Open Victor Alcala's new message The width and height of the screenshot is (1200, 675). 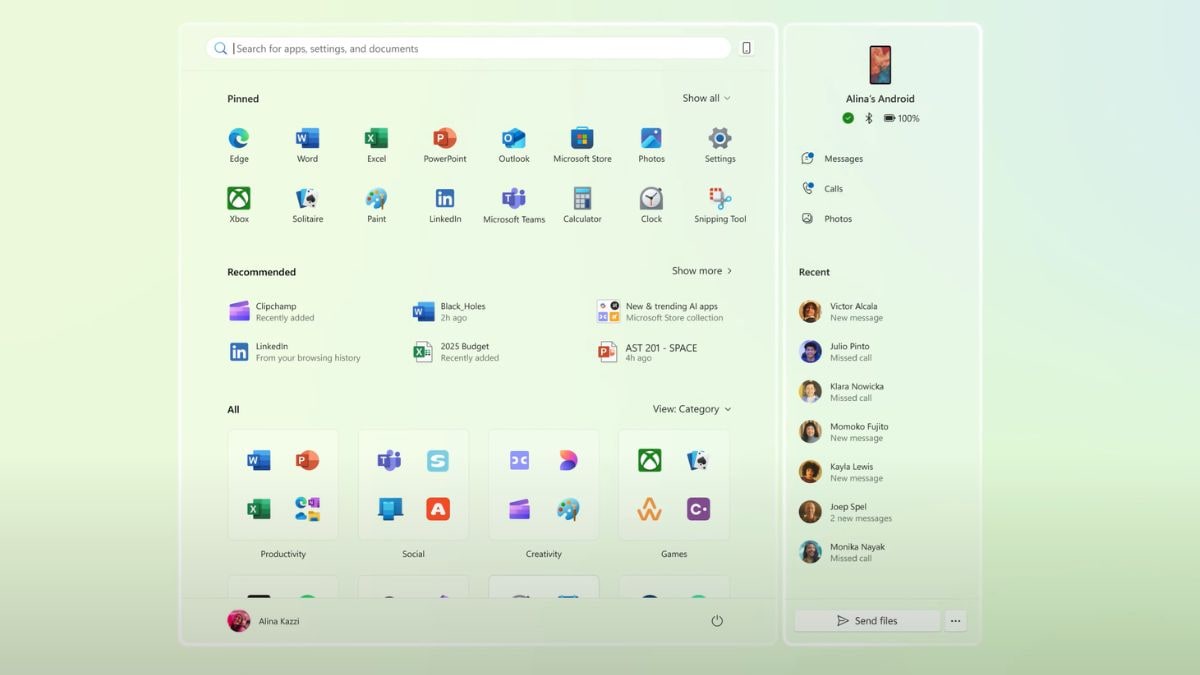point(855,312)
